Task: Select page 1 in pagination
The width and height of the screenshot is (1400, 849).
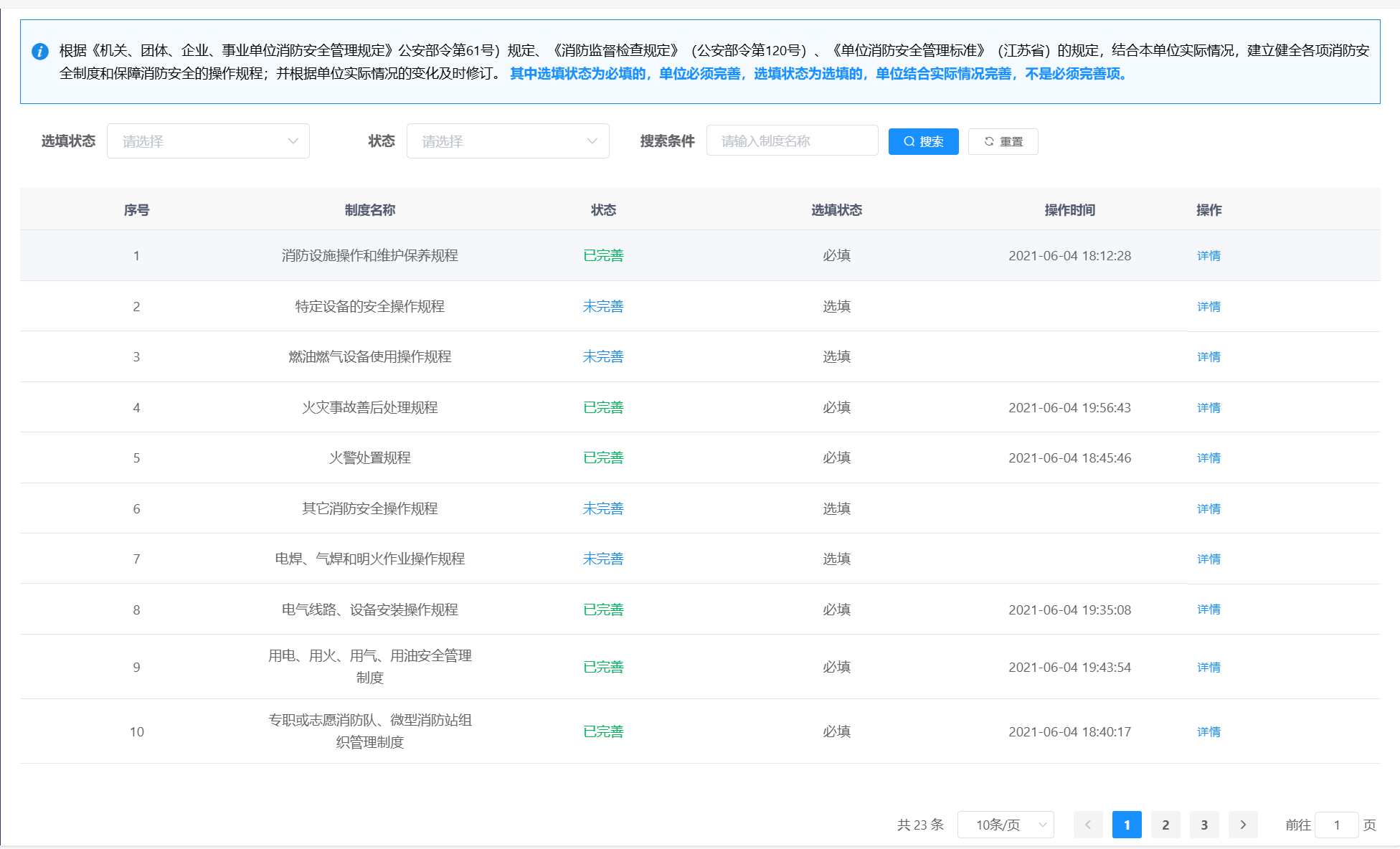Action: click(1127, 825)
